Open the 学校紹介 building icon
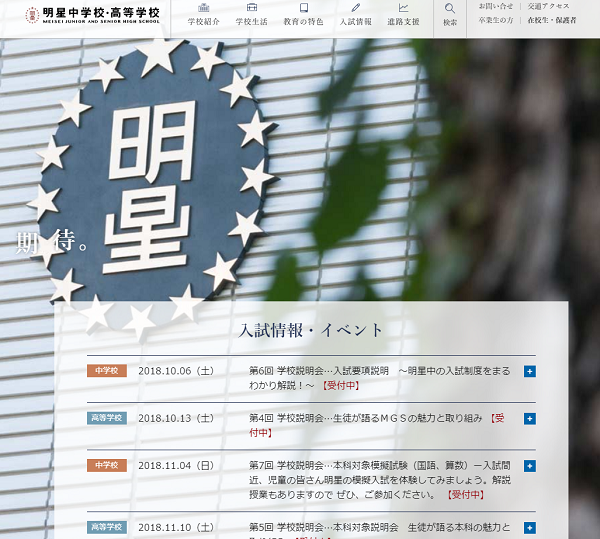Viewport: 600px width, 539px height. pyautogui.click(x=204, y=7)
